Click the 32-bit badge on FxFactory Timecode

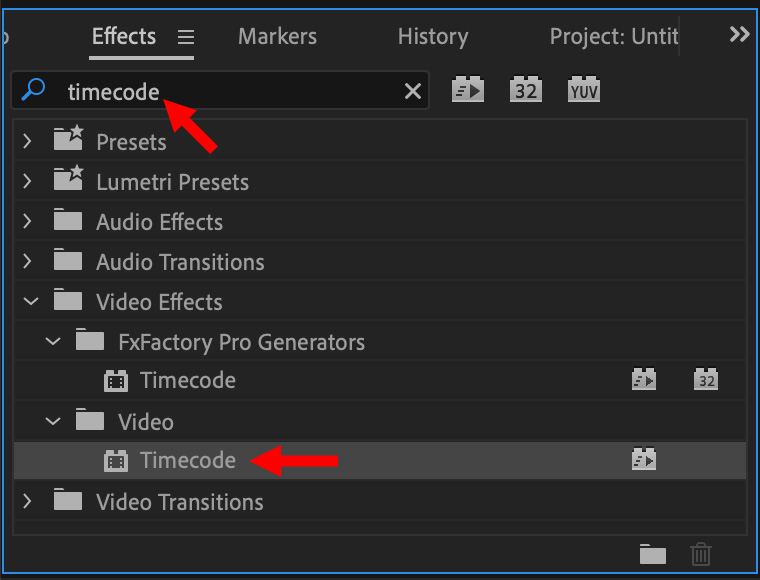706,380
